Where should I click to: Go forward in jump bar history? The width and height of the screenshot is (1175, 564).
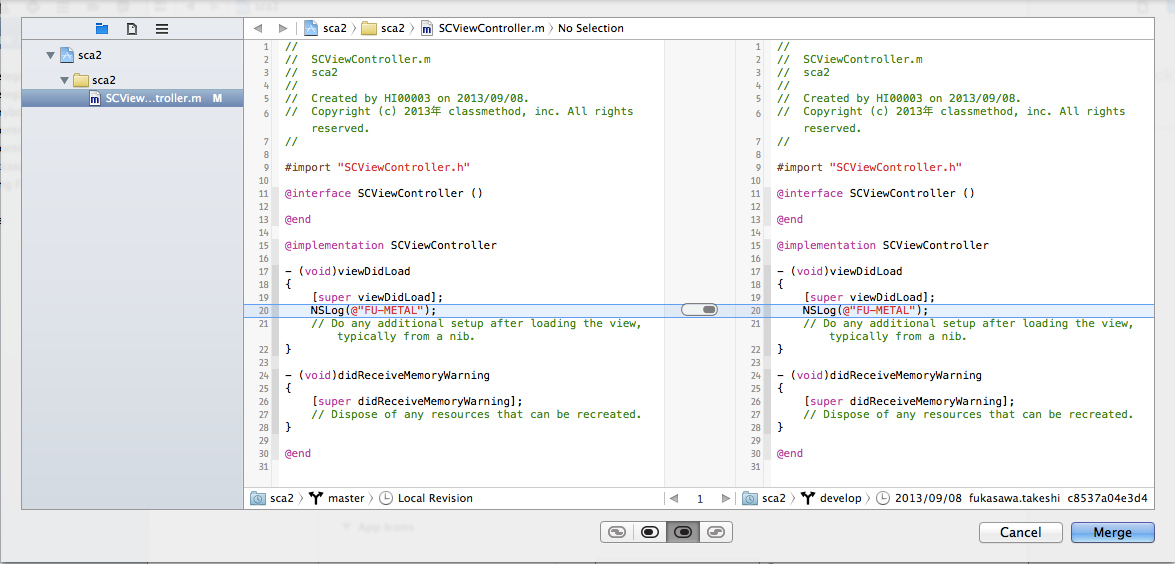click(x=283, y=28)
